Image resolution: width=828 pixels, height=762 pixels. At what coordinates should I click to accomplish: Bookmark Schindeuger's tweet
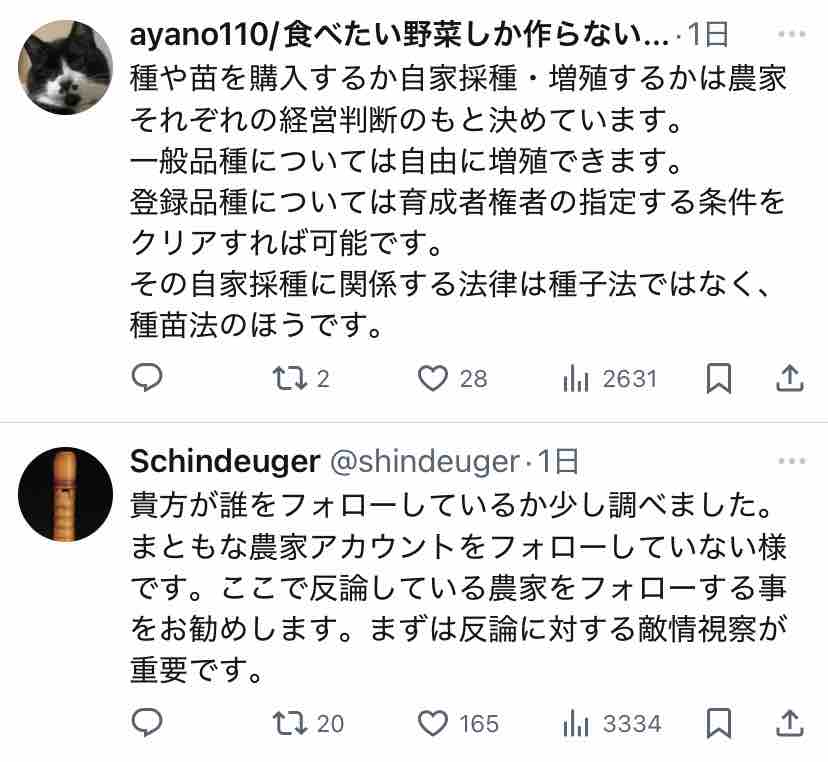coord(718,722)
